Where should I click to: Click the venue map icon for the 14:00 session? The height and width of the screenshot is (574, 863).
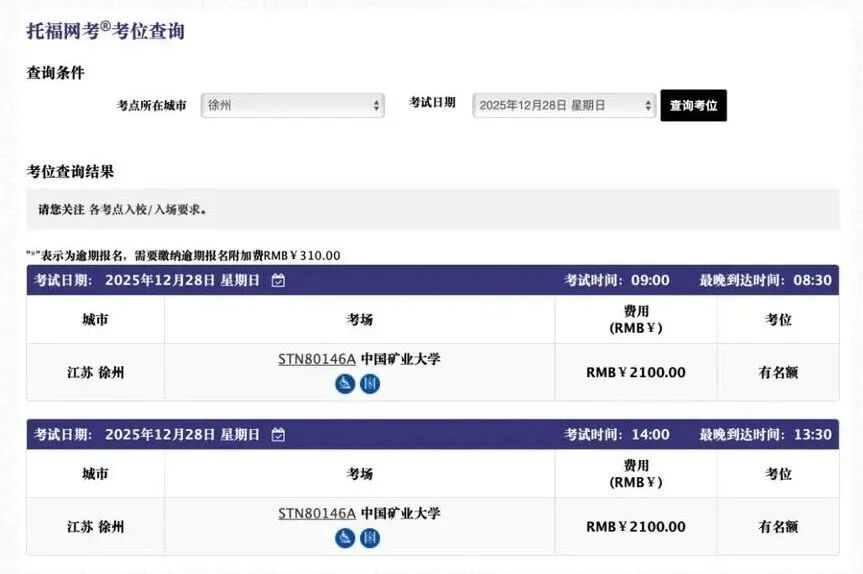[370, 538]
